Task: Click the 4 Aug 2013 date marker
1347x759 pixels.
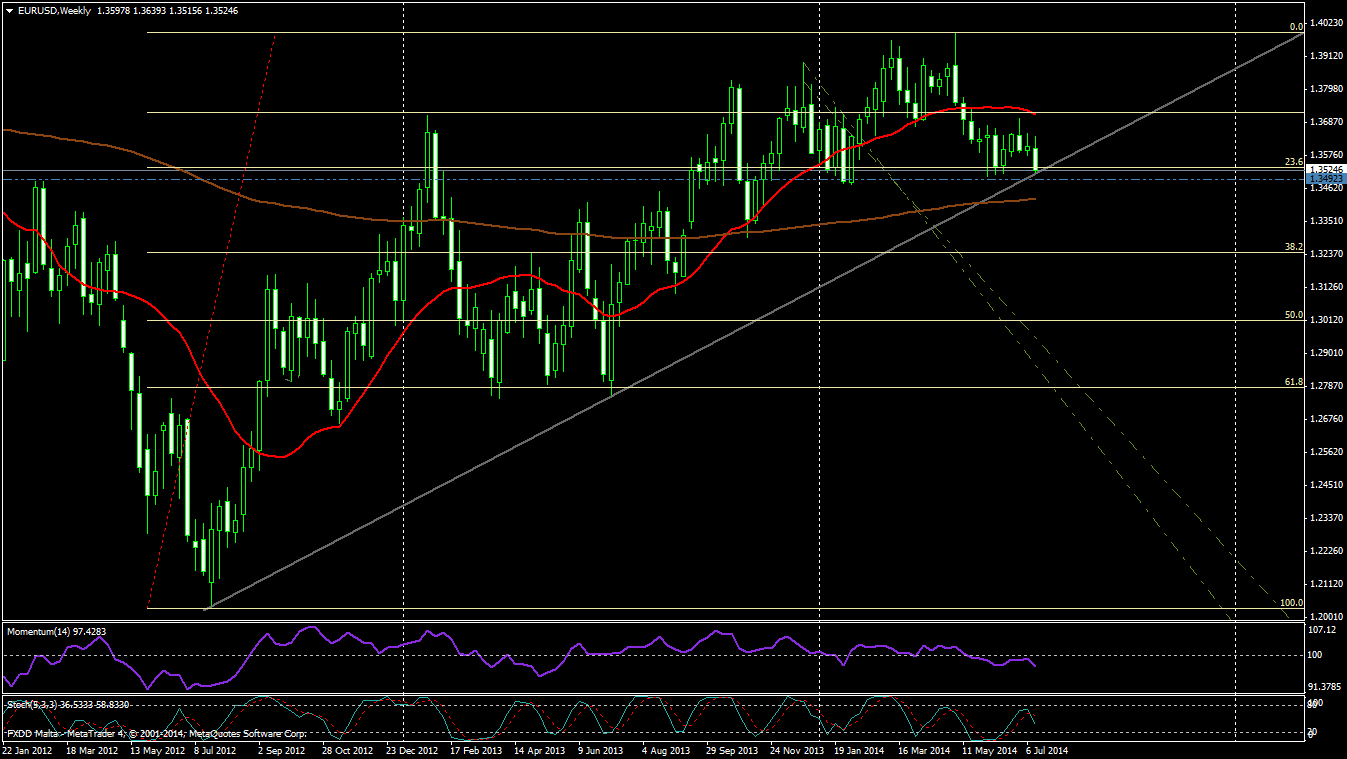Action: (666, 750)
